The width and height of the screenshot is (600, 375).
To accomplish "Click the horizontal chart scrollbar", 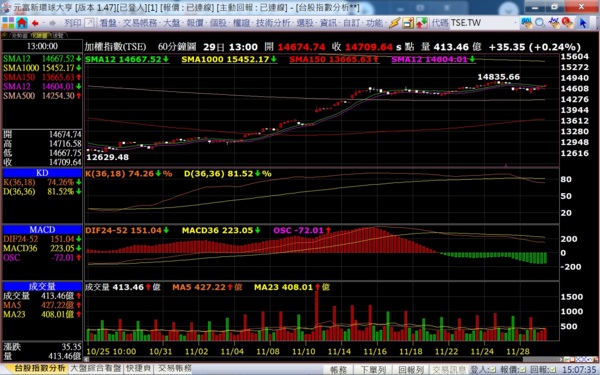I will (x=324, y=359).
